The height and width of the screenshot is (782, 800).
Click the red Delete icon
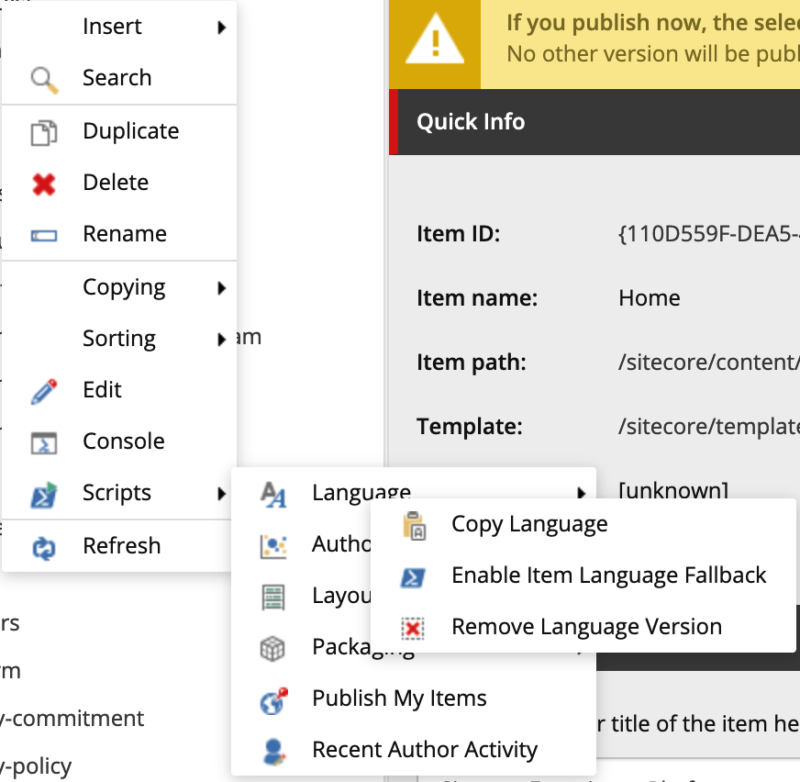(42, 182)
